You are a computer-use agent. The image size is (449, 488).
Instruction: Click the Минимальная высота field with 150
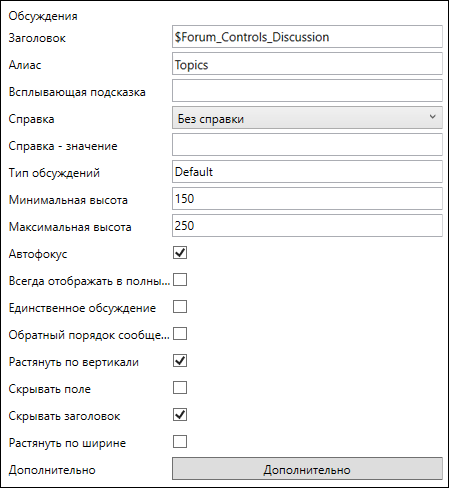[307, 199]
